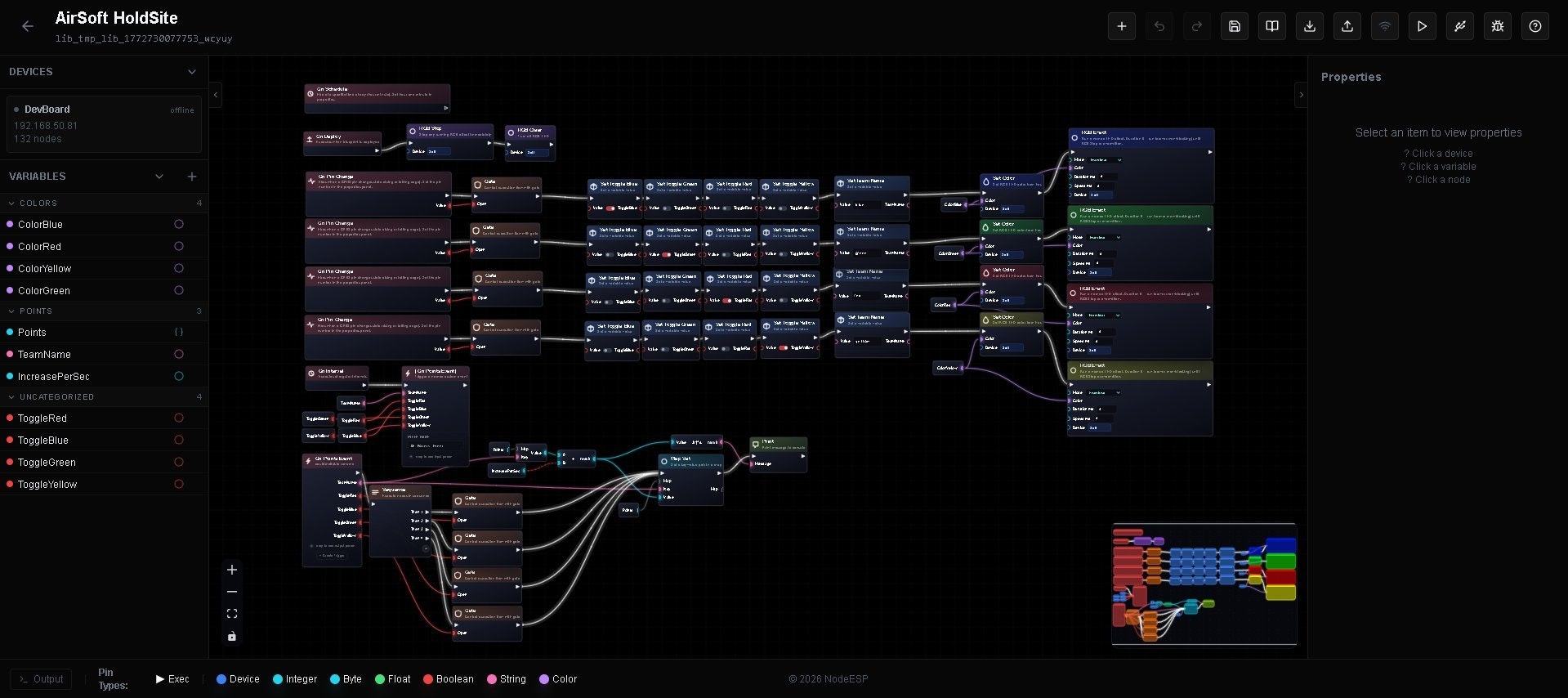Collapse the UNCATEGORIZED variable group

pyautogui.click(x=11, y=397)
